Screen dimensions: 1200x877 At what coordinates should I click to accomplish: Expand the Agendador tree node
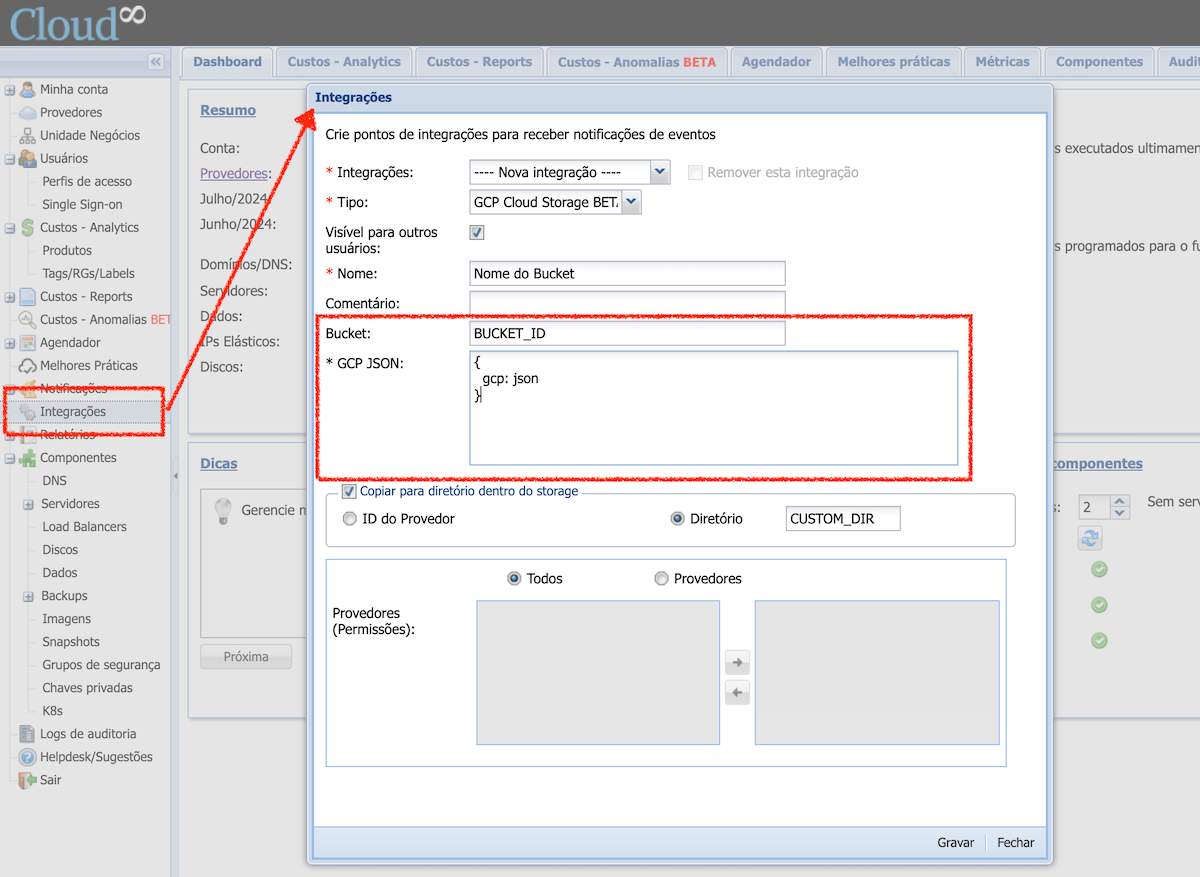pyautogui.click(x=10, y=342)
